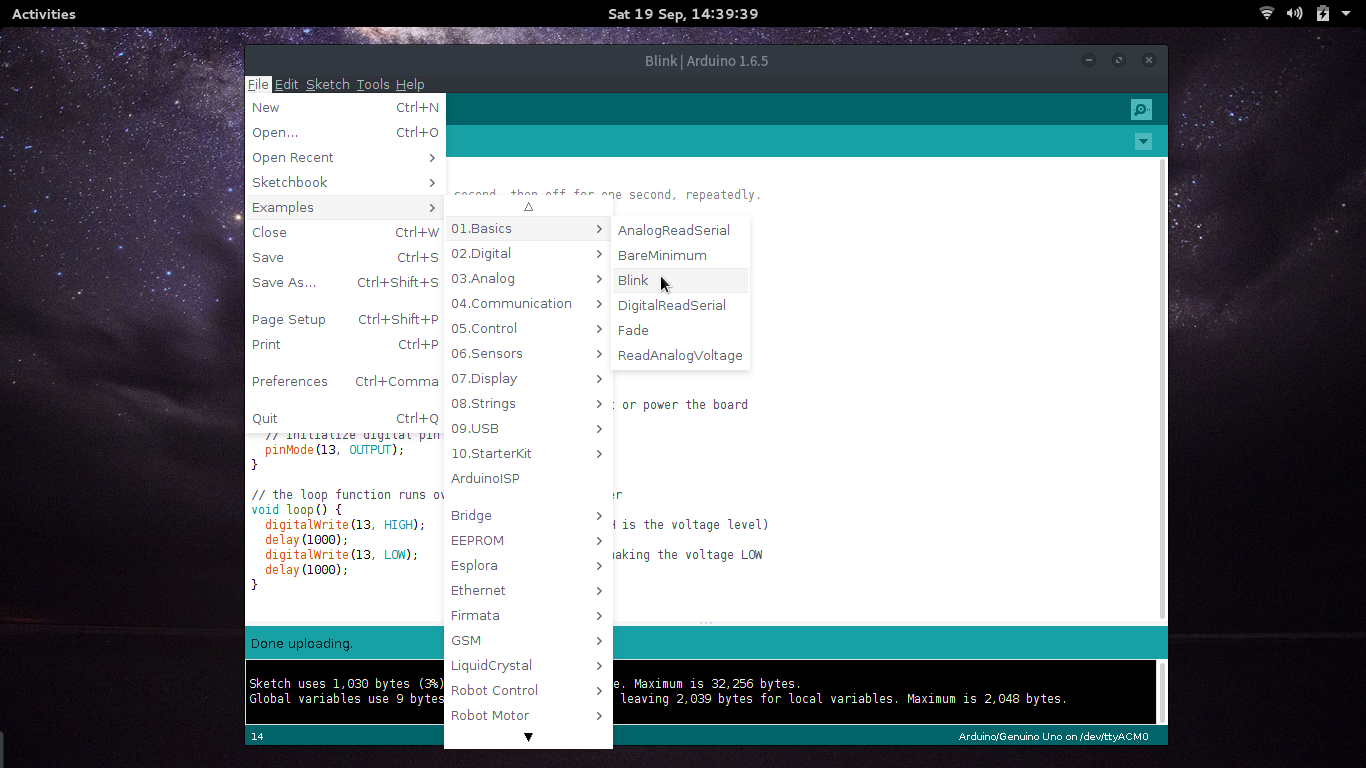This screenshot has height=768, width=1366.
Task: Open the AnalogReadSerial example
Action: click(x=680, y=231)
